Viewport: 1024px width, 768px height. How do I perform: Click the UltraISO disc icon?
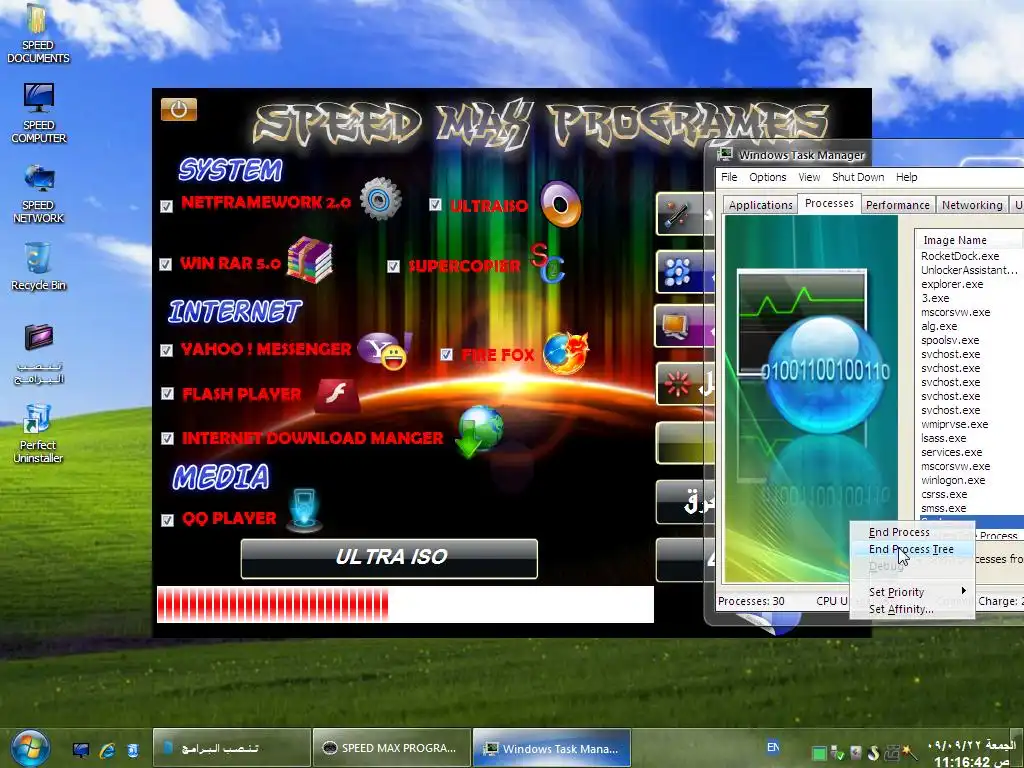pos(560,204)
